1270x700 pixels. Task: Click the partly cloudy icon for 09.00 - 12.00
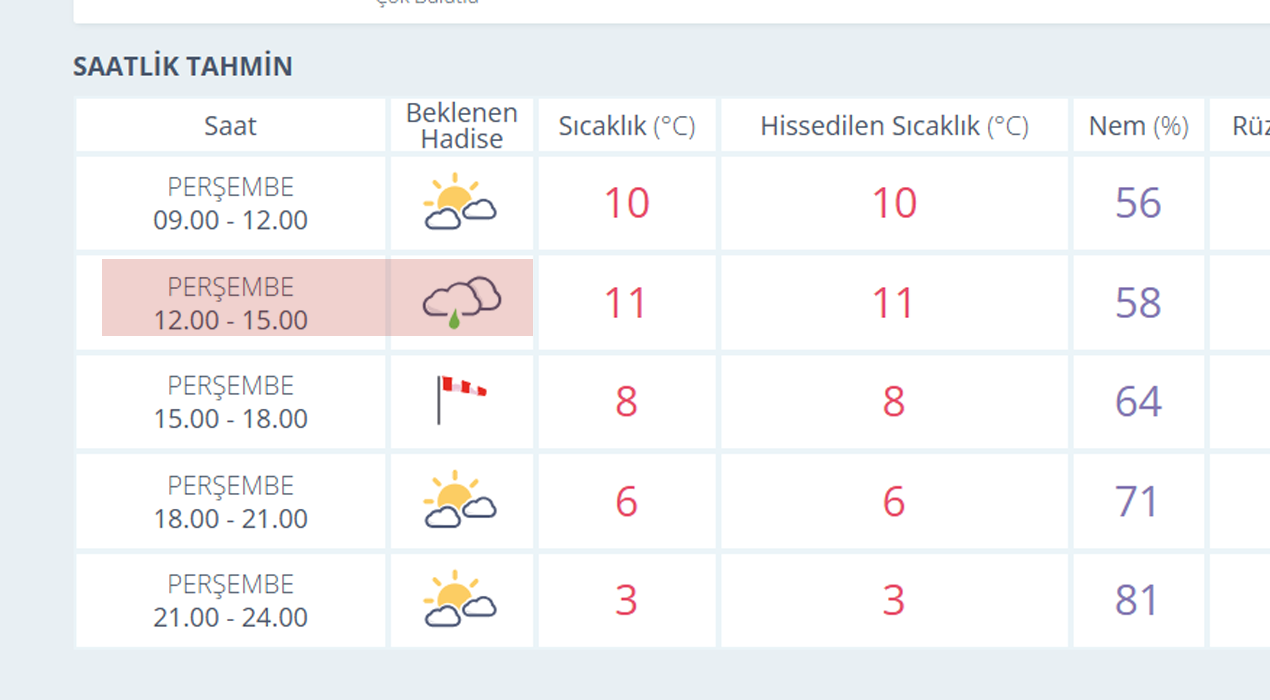tap(460, 203)
